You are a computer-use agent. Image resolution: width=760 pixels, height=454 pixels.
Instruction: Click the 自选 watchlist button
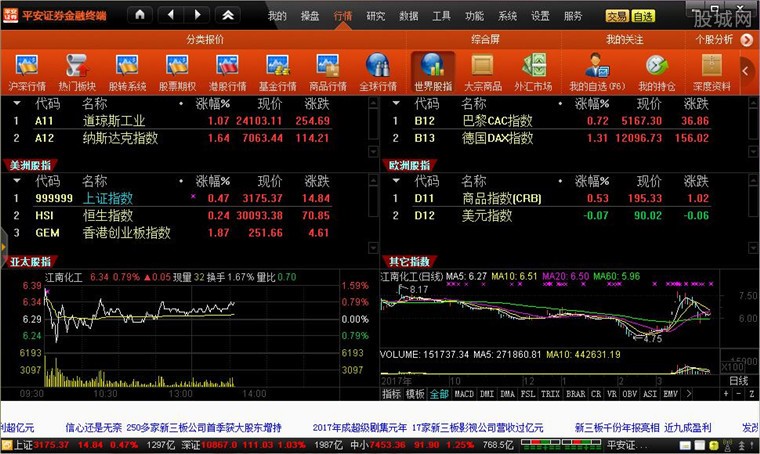643,16
